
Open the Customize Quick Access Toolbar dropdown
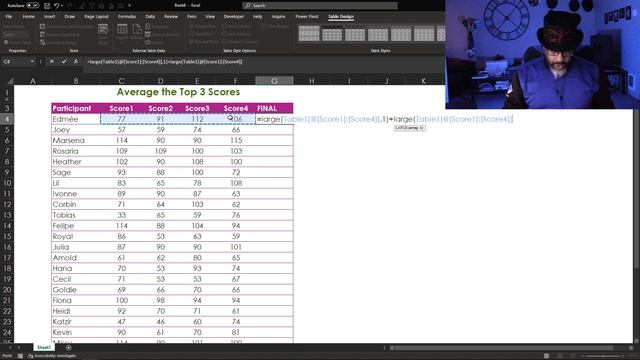(x=129, y=6)
